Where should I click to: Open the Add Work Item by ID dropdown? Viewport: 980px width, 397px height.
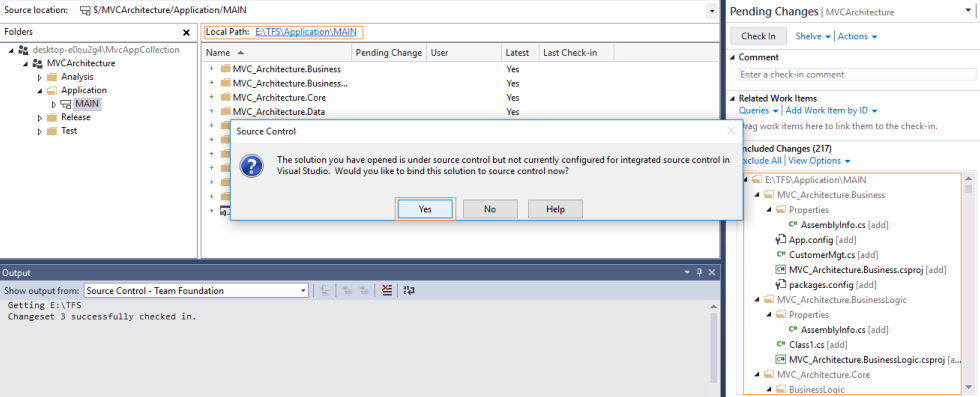[x=831, y=111]
